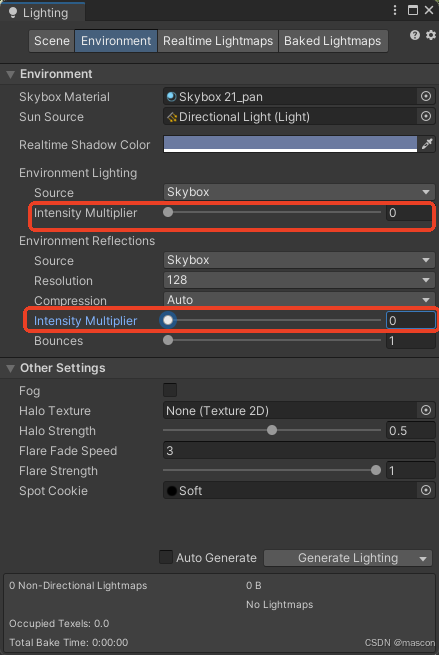Click the Skybox 21_pan material icon
Screen dimensions: 439x655
click(x=171, y=96)
